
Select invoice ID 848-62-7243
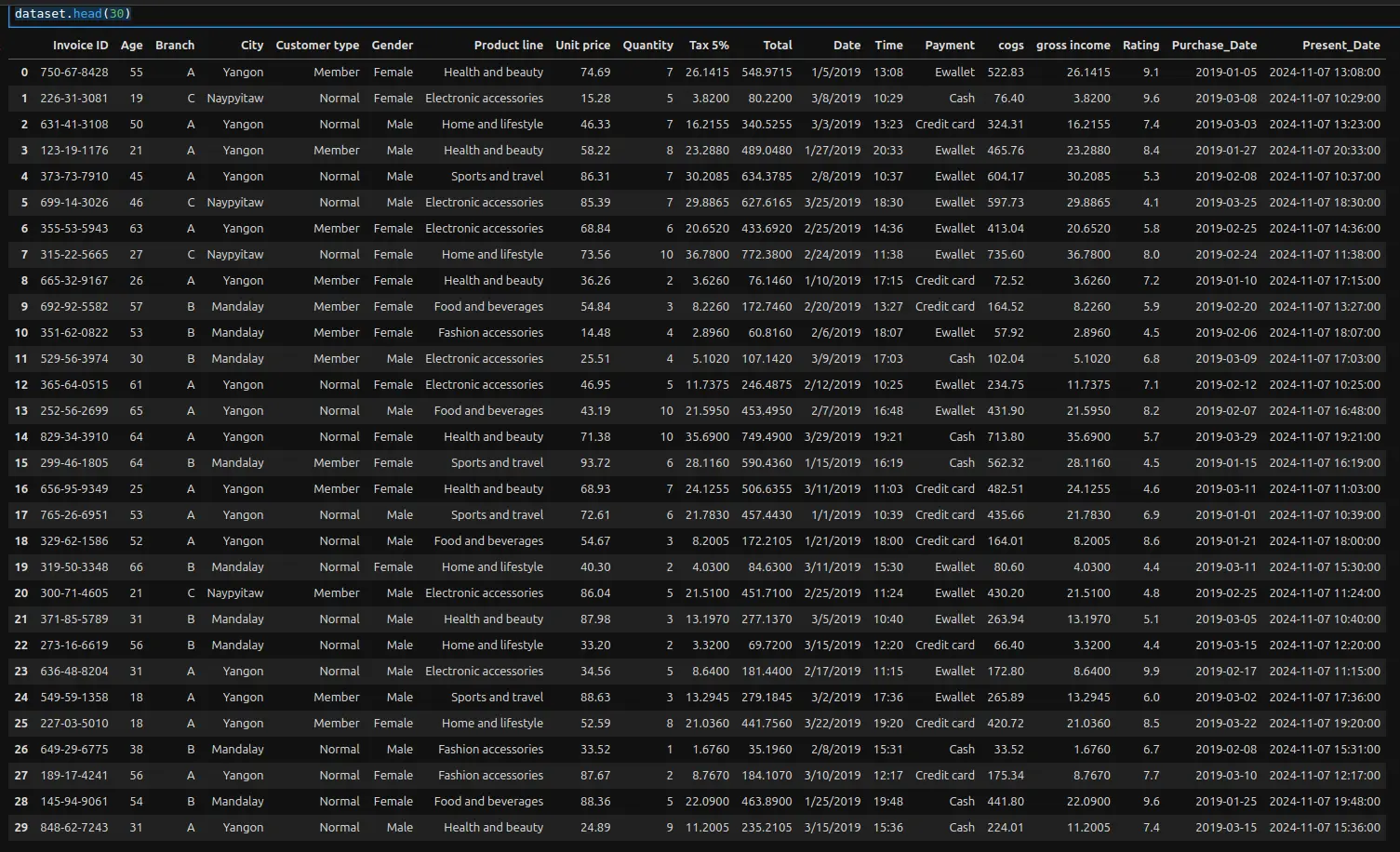pos(74,827)
